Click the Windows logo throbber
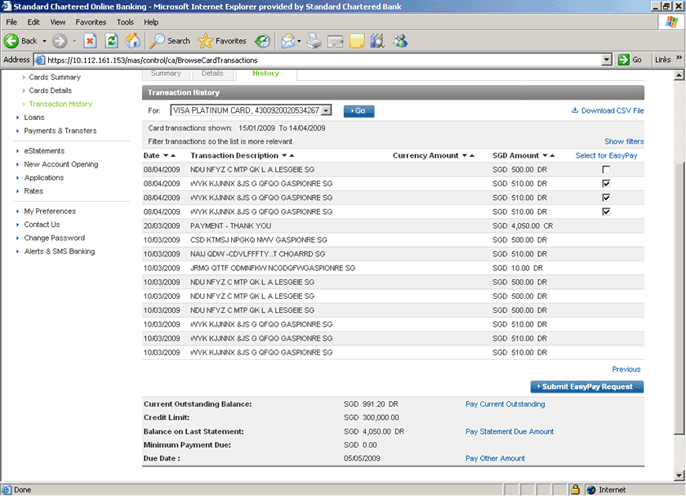 (x=671, y=22)
